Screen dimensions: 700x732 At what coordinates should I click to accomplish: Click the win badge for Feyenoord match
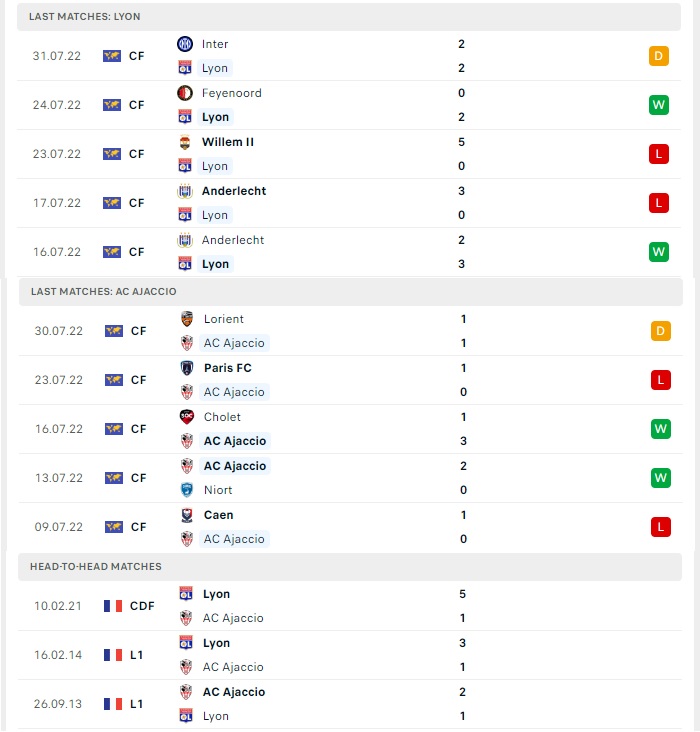[x=658, y=105]
